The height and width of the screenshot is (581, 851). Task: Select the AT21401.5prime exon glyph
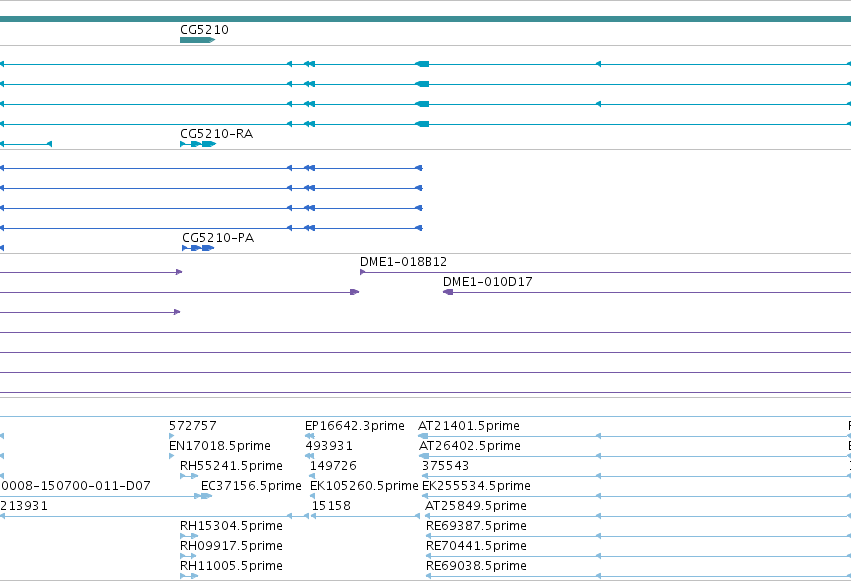click(x=423, y=436)
